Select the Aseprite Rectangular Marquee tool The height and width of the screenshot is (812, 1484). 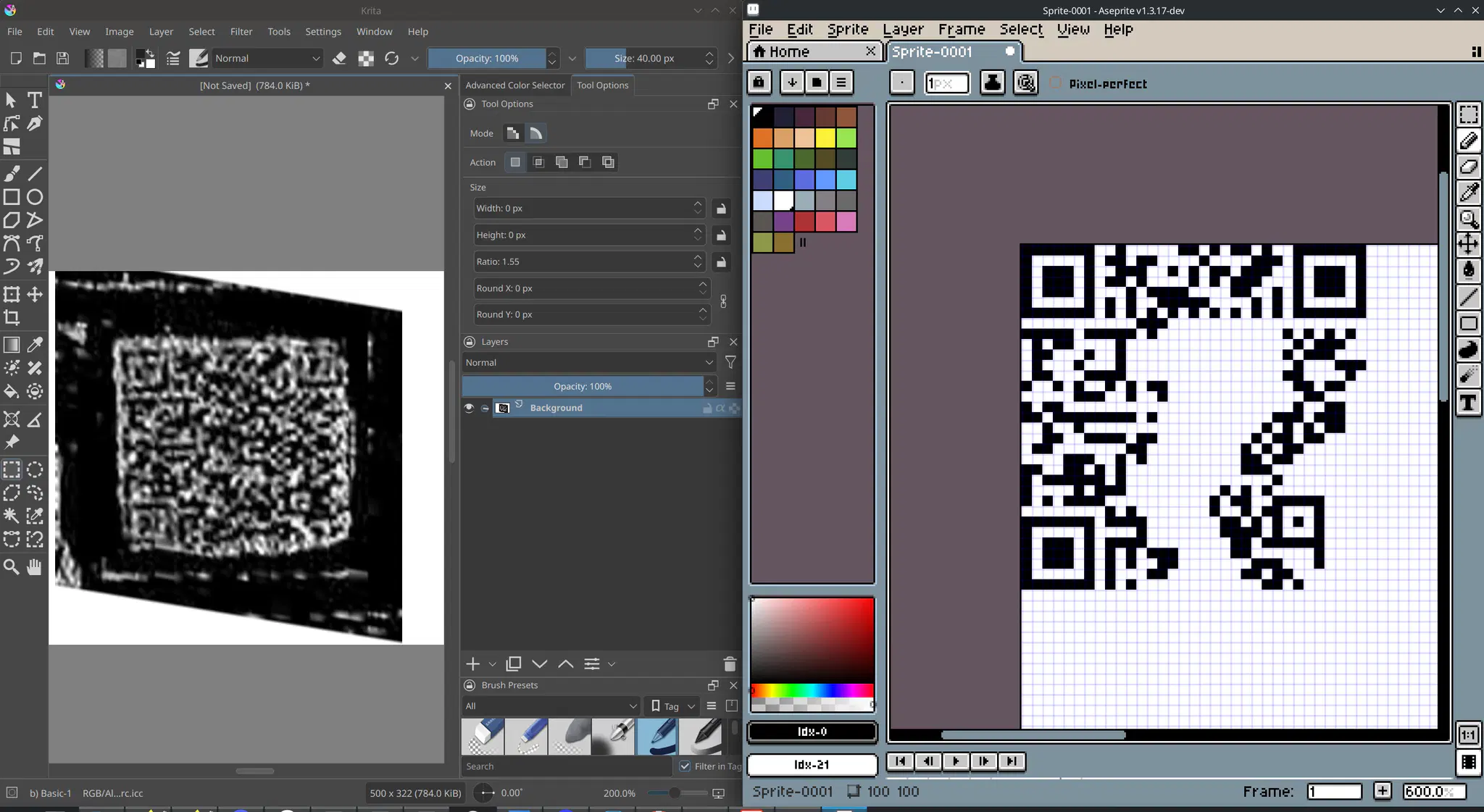[x=1469, y=114]
